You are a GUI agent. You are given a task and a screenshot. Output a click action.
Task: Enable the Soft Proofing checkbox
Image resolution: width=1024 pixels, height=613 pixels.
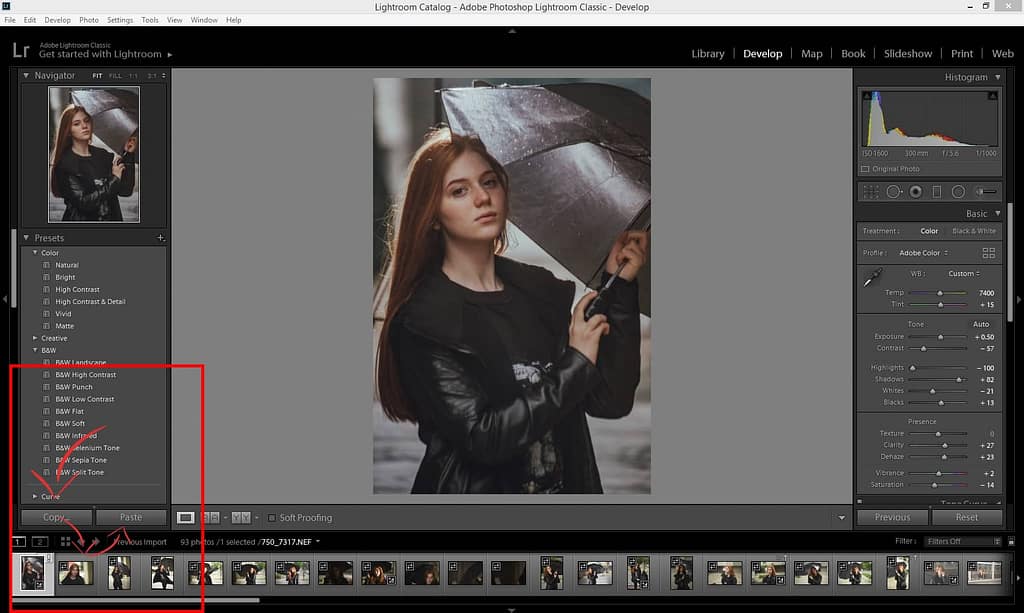point(272,518)
